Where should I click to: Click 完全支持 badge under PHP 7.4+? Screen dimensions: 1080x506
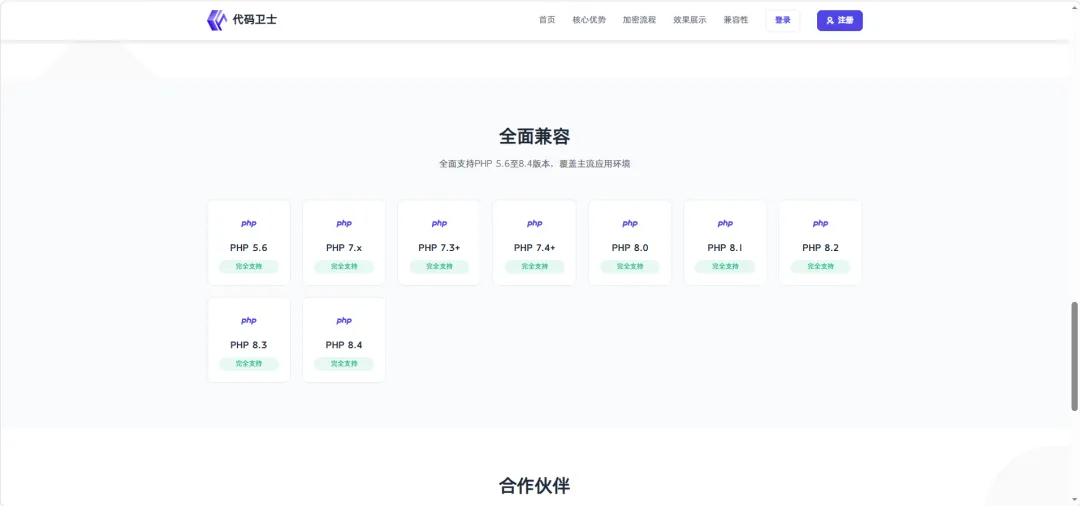pyautogui.click(x=534, y=266)
